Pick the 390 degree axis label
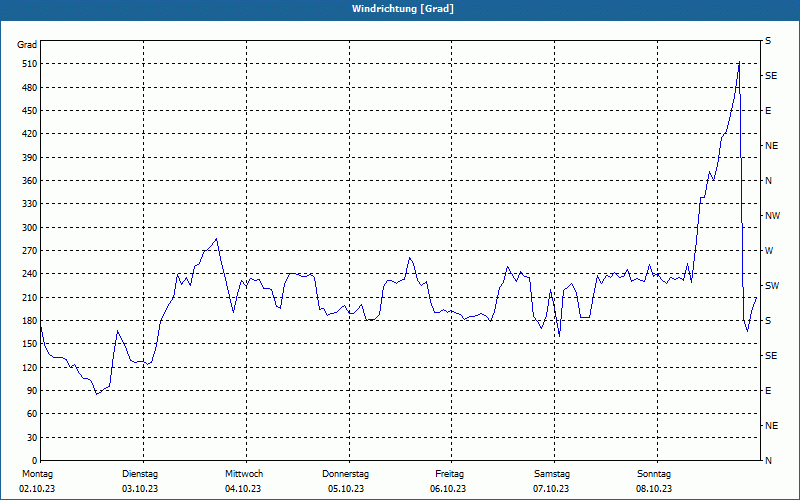Image resolution: width=800 pixels, height=500 pixels. [30, 157]
